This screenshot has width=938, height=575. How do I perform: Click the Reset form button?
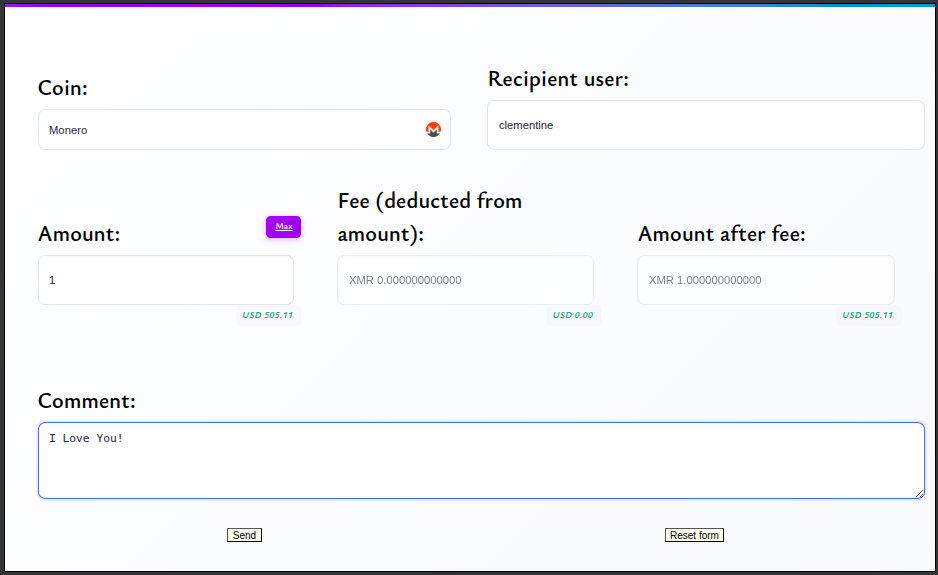point(693,535)
